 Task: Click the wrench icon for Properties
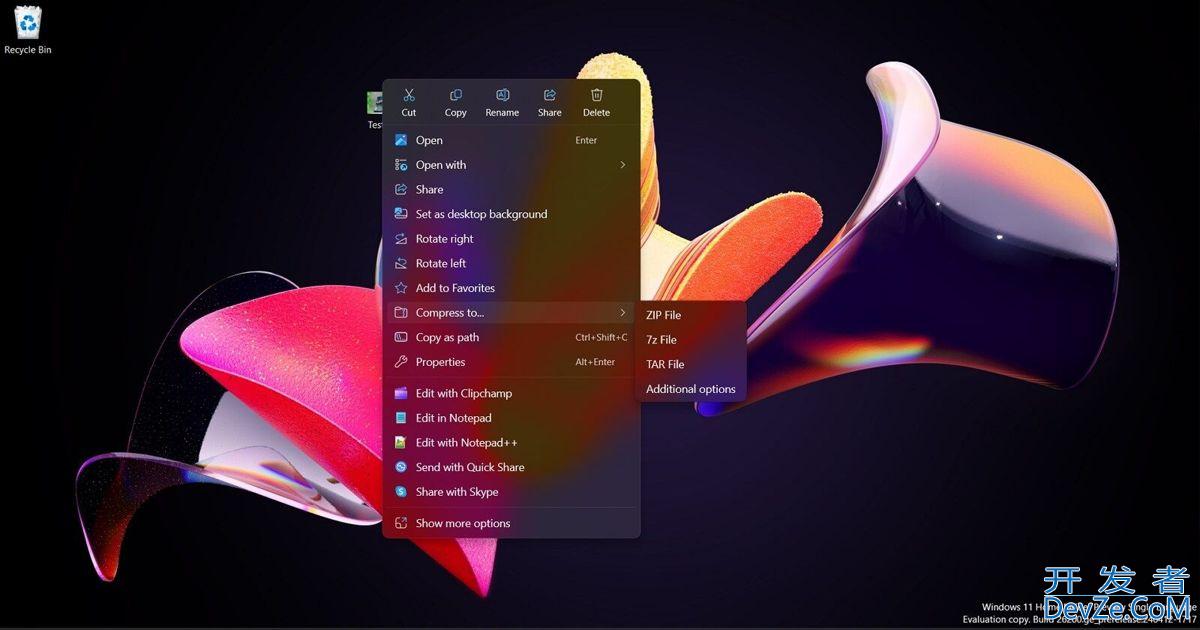pyautogui.click(x=401, y=362)
